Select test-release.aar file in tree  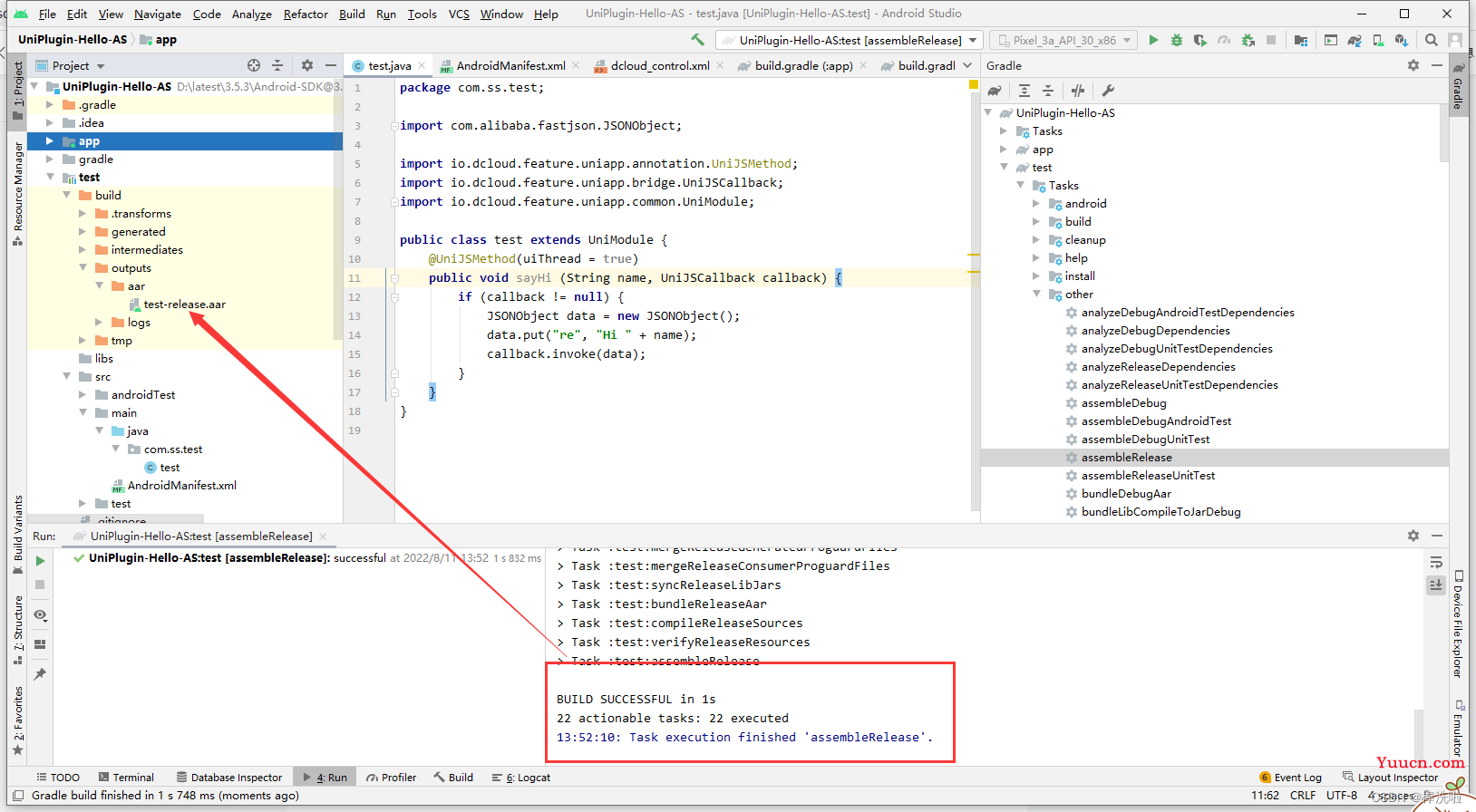coord(185,304)
